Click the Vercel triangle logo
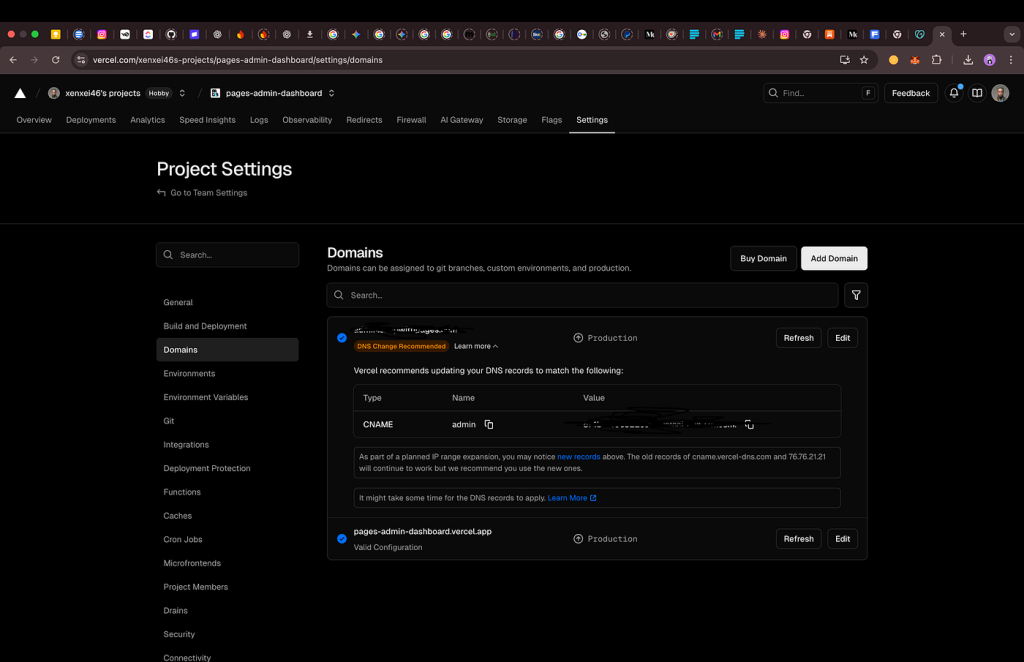The image size is (1024, 662). point(20,93)
